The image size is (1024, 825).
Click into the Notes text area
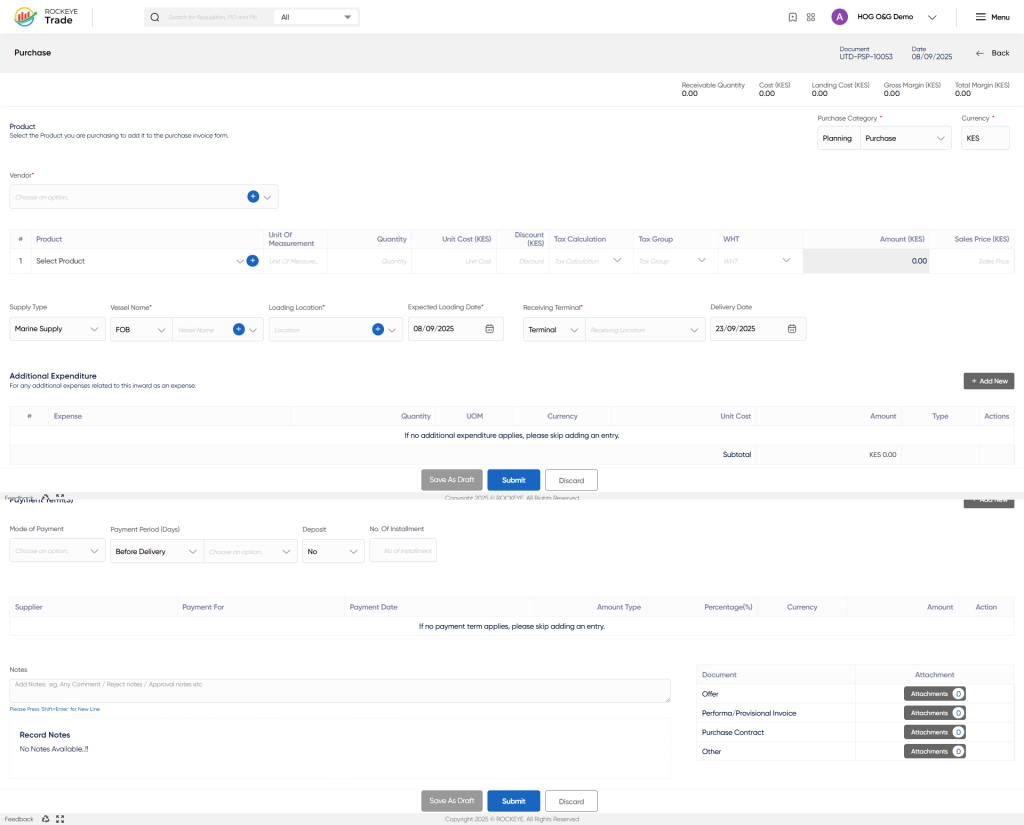[x=340, y=691]
